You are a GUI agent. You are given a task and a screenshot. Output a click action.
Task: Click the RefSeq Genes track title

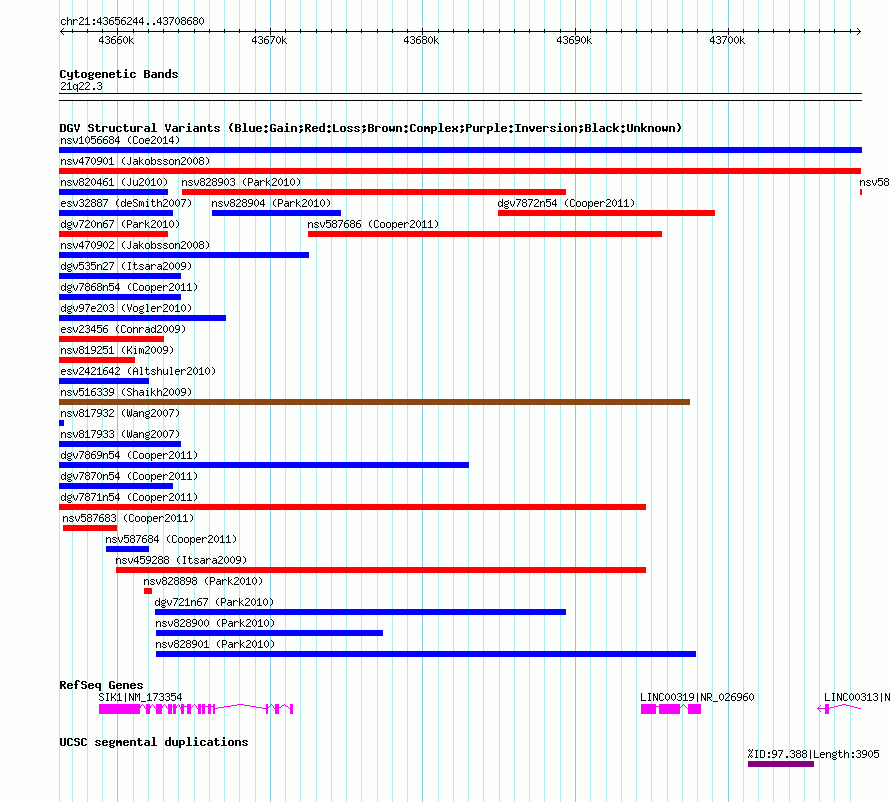(102, 685)
